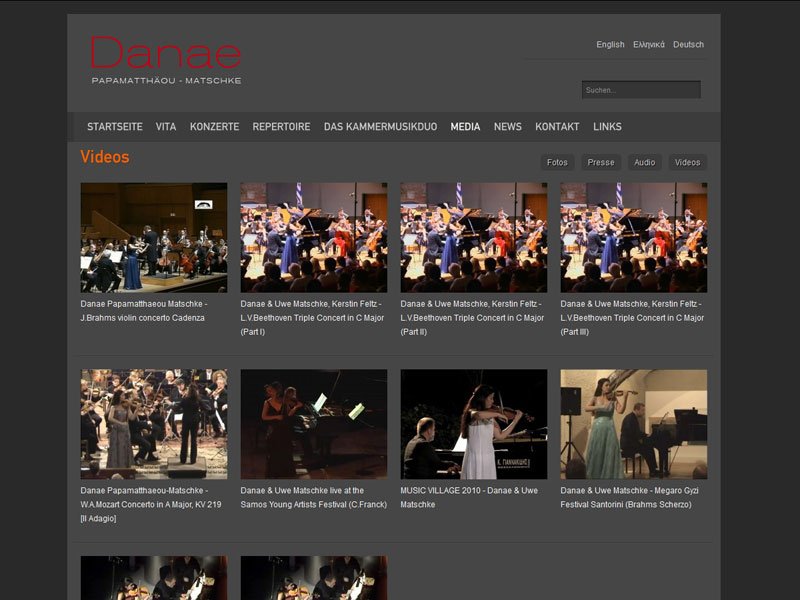800x600 pixels.
Task: Click the MUSIC VILLAGE 2010 title text
Action: point(469,497)
